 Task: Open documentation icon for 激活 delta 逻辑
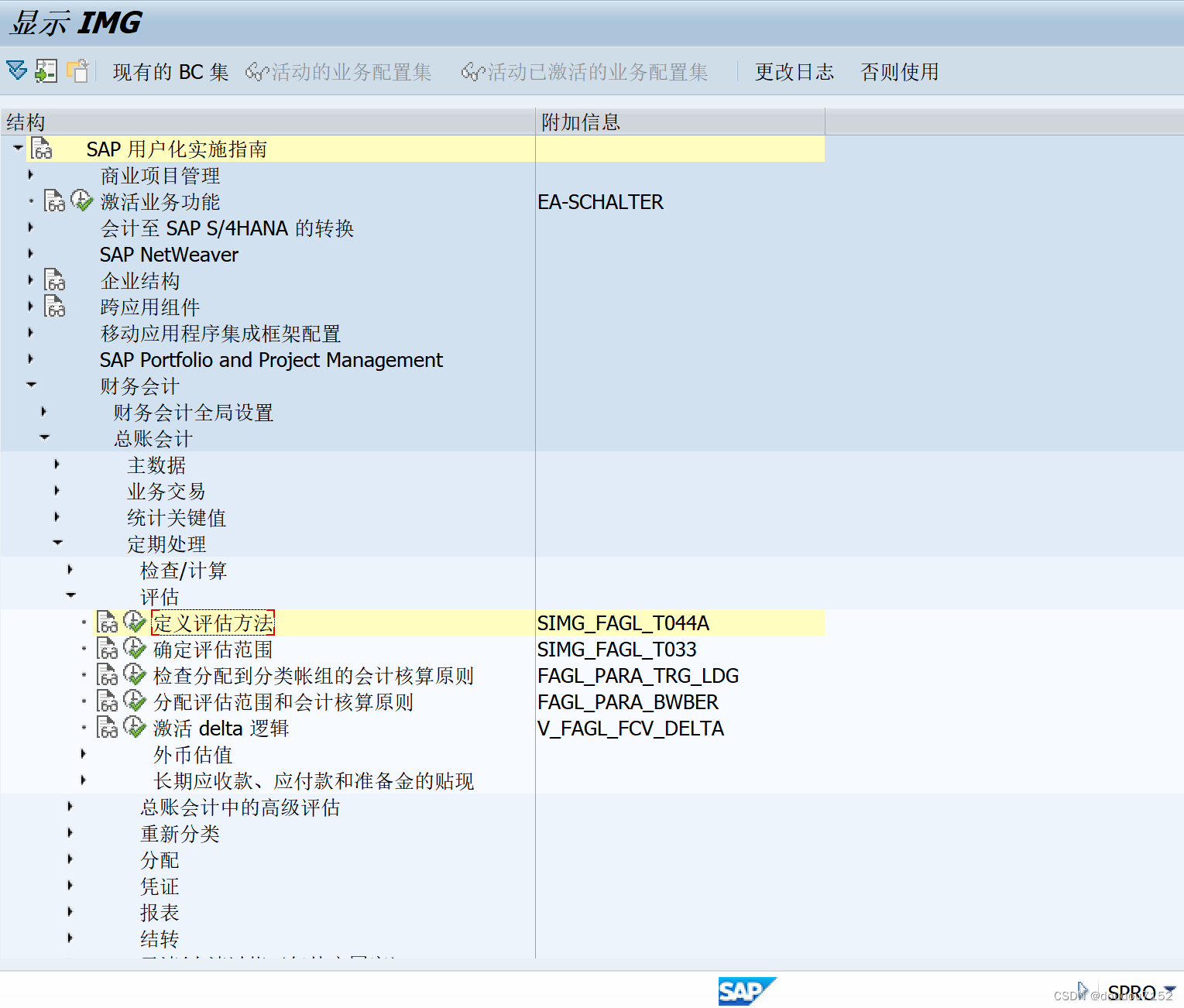pos(107,728)
